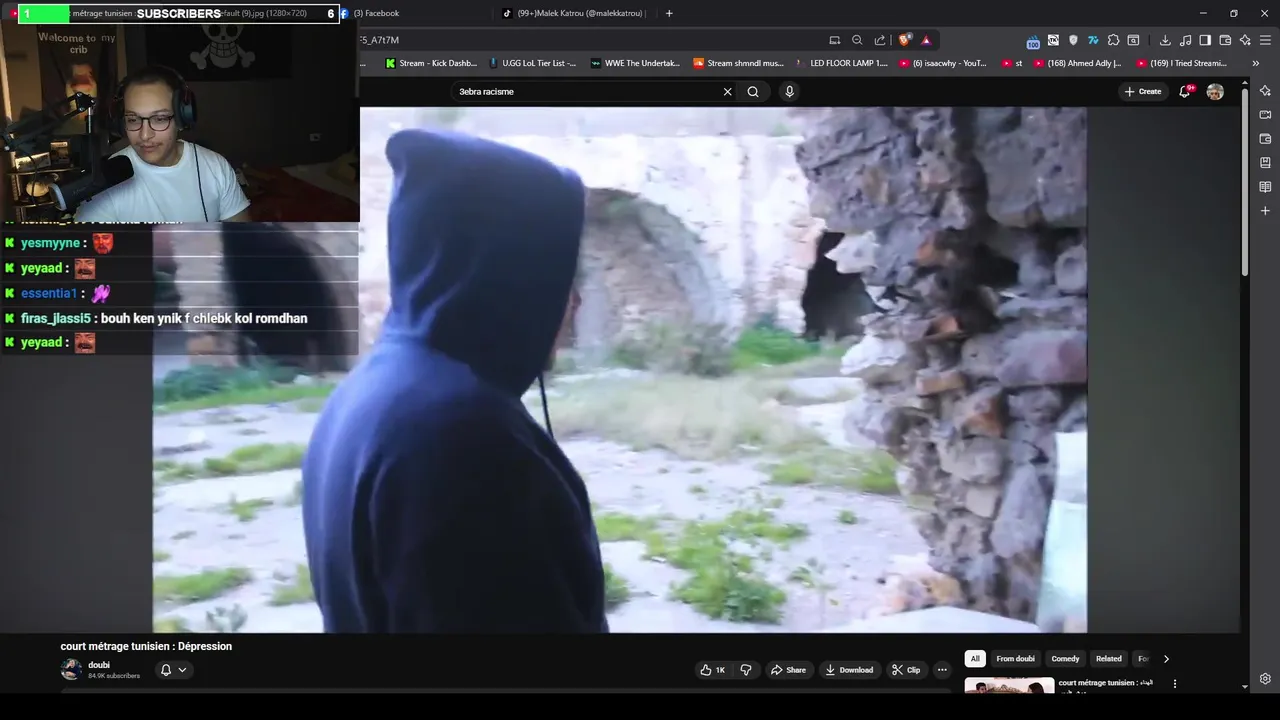Open the isaacwhy YouTube bookmark
The height and width of the screenshot is (720, 1280).
coord(944,63)
